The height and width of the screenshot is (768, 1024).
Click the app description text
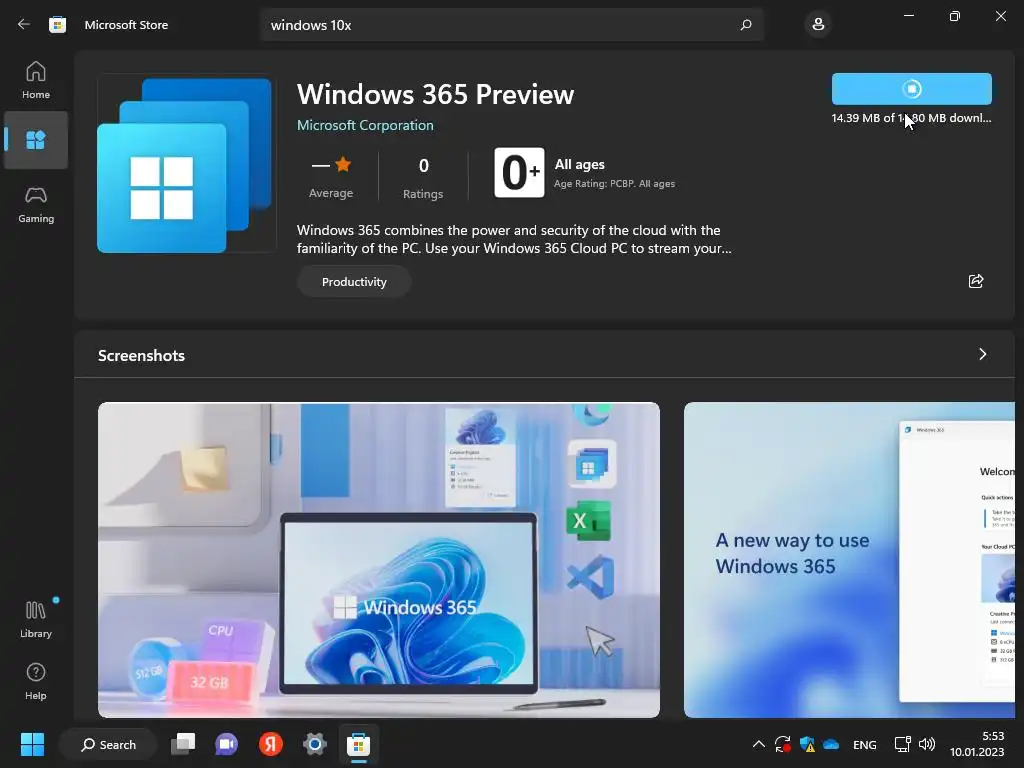tap(514, 239)
